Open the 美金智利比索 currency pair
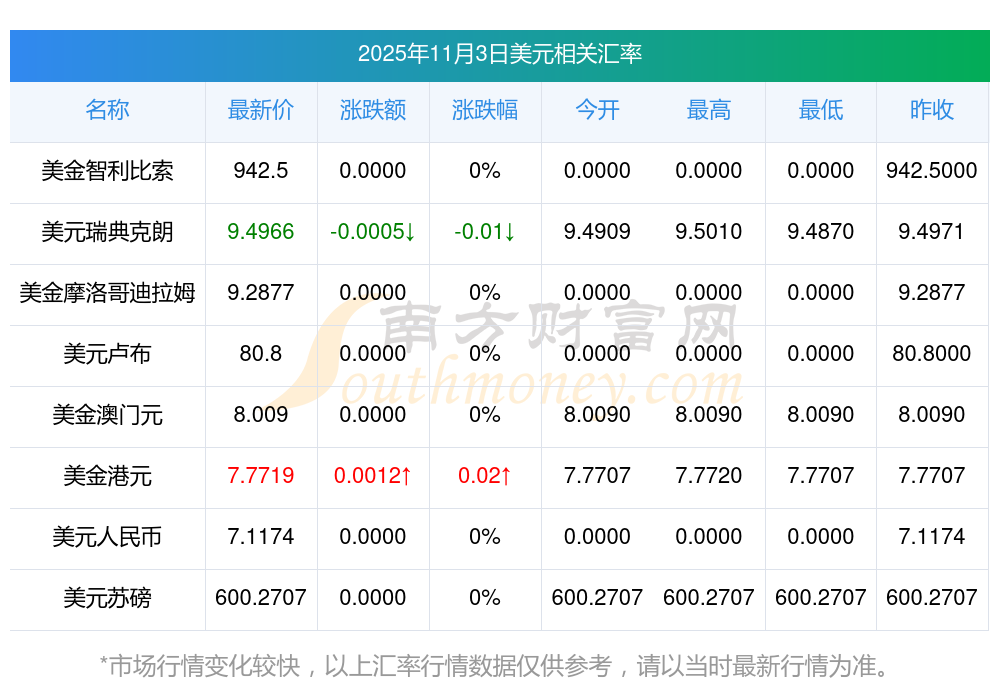1000x697 pixels. 107,171
